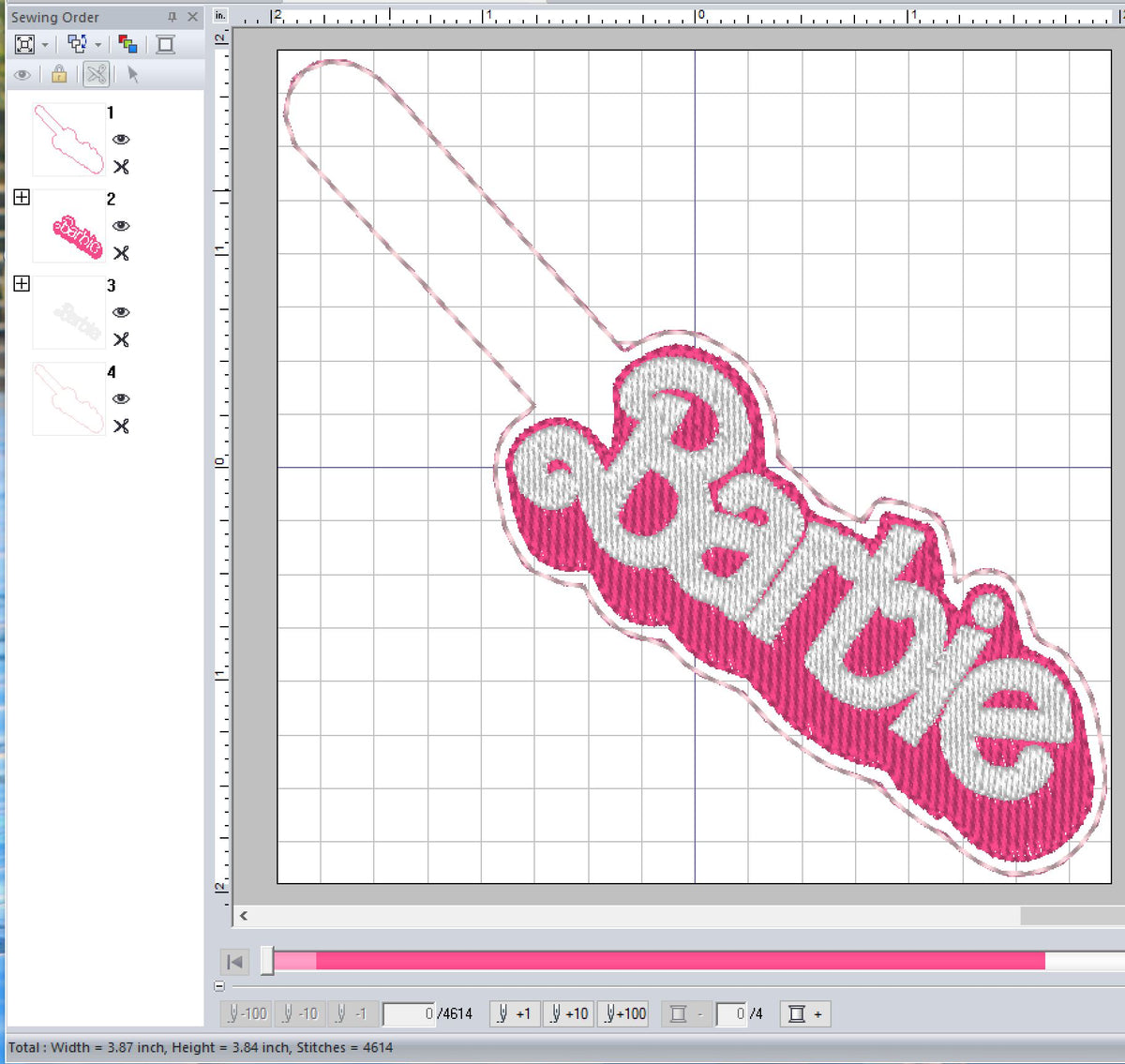Click the arrow pointer select icon

[x=133, y=74]
